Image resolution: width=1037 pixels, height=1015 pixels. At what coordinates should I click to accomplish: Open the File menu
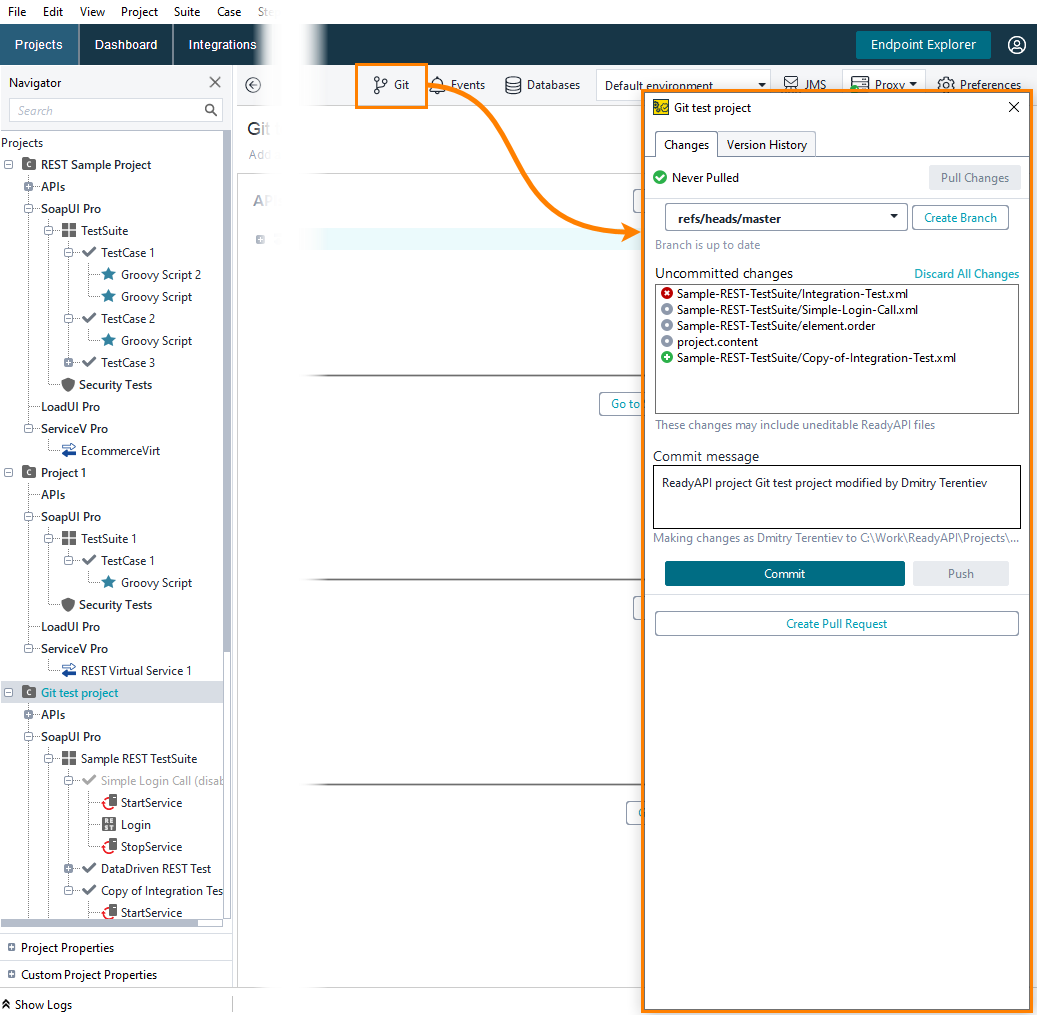point(17,12)
